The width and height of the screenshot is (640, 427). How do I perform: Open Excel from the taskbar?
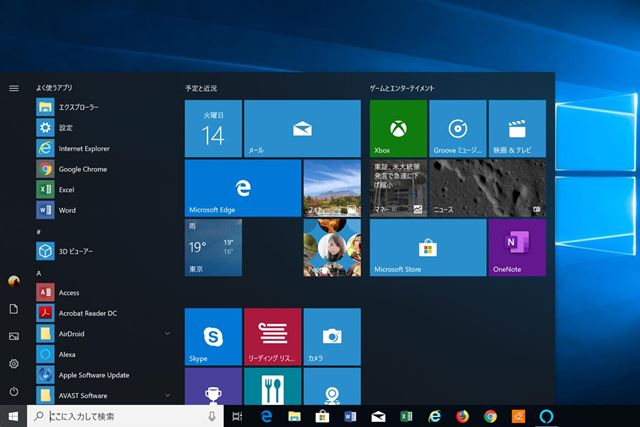406,416
